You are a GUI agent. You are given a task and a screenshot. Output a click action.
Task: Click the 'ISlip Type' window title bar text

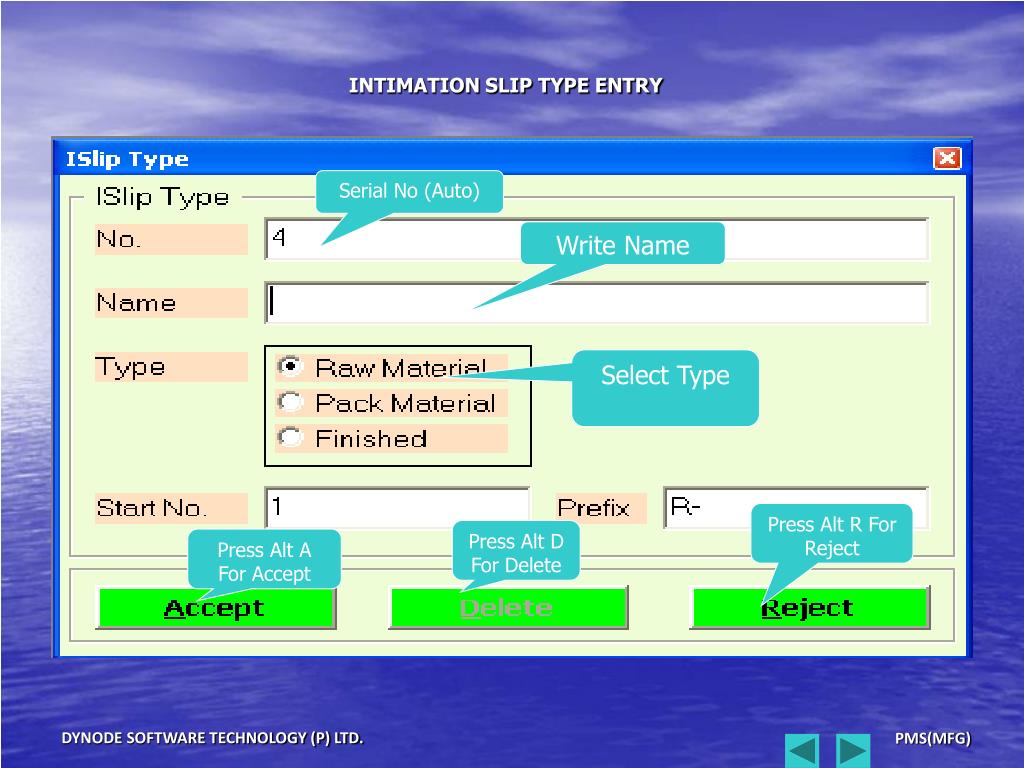[127, 159]
